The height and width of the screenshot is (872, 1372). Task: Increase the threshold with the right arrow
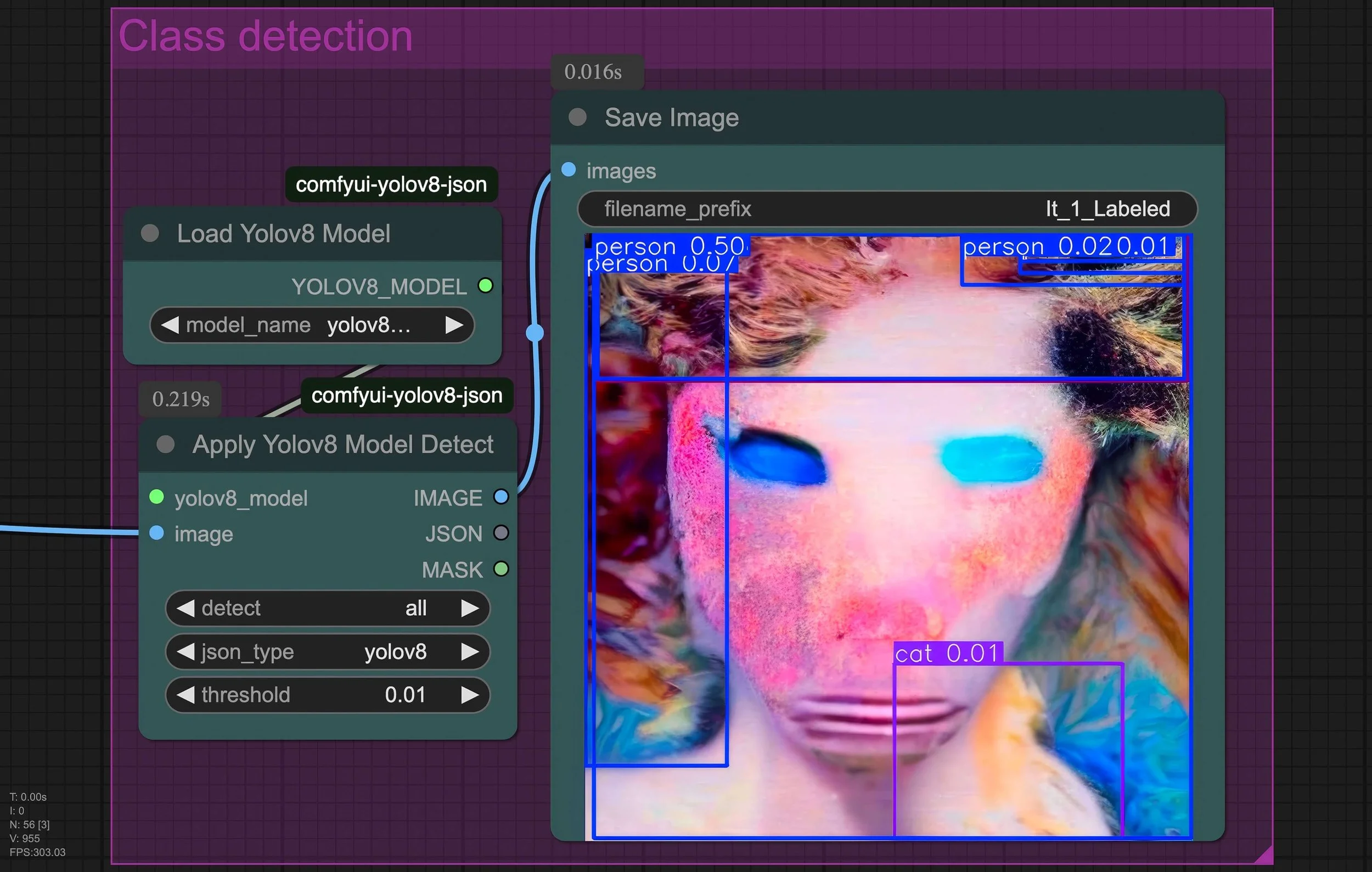pyautogui.click(x=470, y=695)
